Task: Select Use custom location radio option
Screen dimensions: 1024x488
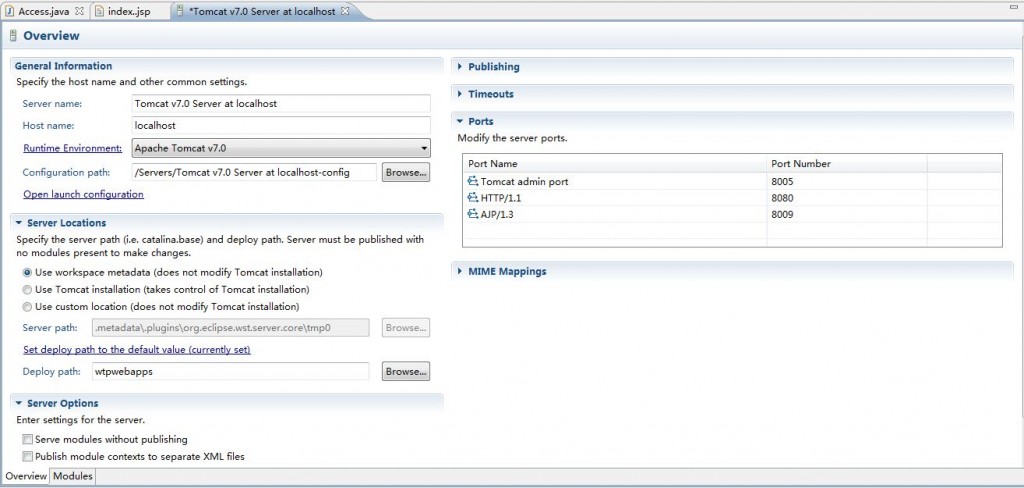Action: (x=27, y=306)
